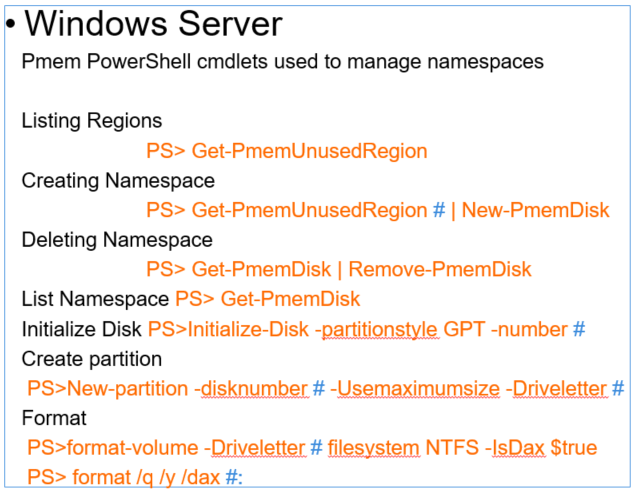Click the "Listing Regions" label
The image size is (636, 492).
click(92, 121)
